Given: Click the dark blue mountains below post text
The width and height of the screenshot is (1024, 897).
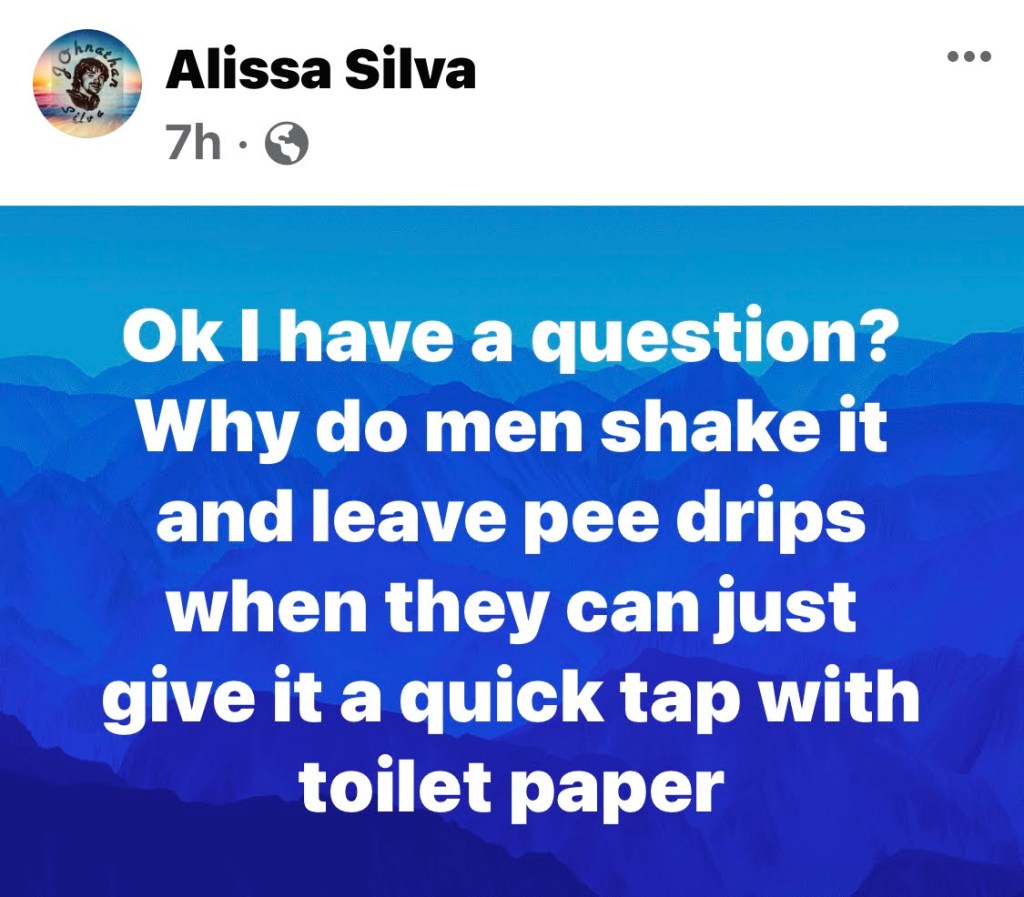Looking at the screenshot, I should pos(512,862).
